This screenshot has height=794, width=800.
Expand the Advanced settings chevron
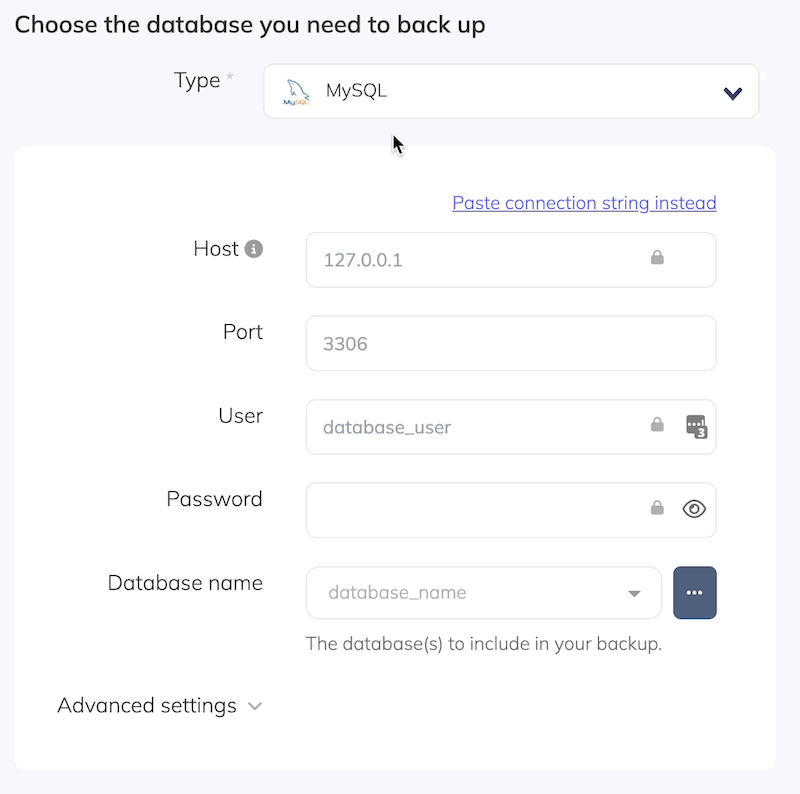click(x=255, y=706)
